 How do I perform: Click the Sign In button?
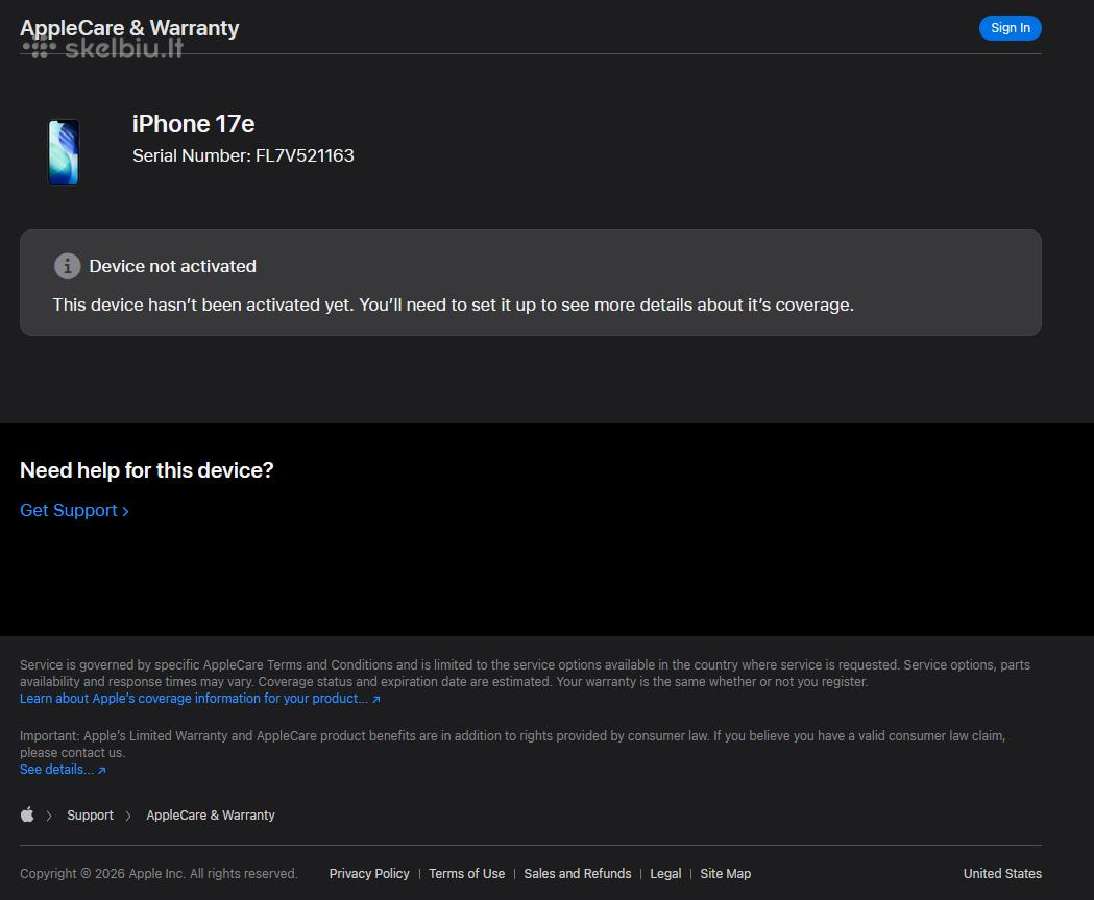[x=1010, y=28]
